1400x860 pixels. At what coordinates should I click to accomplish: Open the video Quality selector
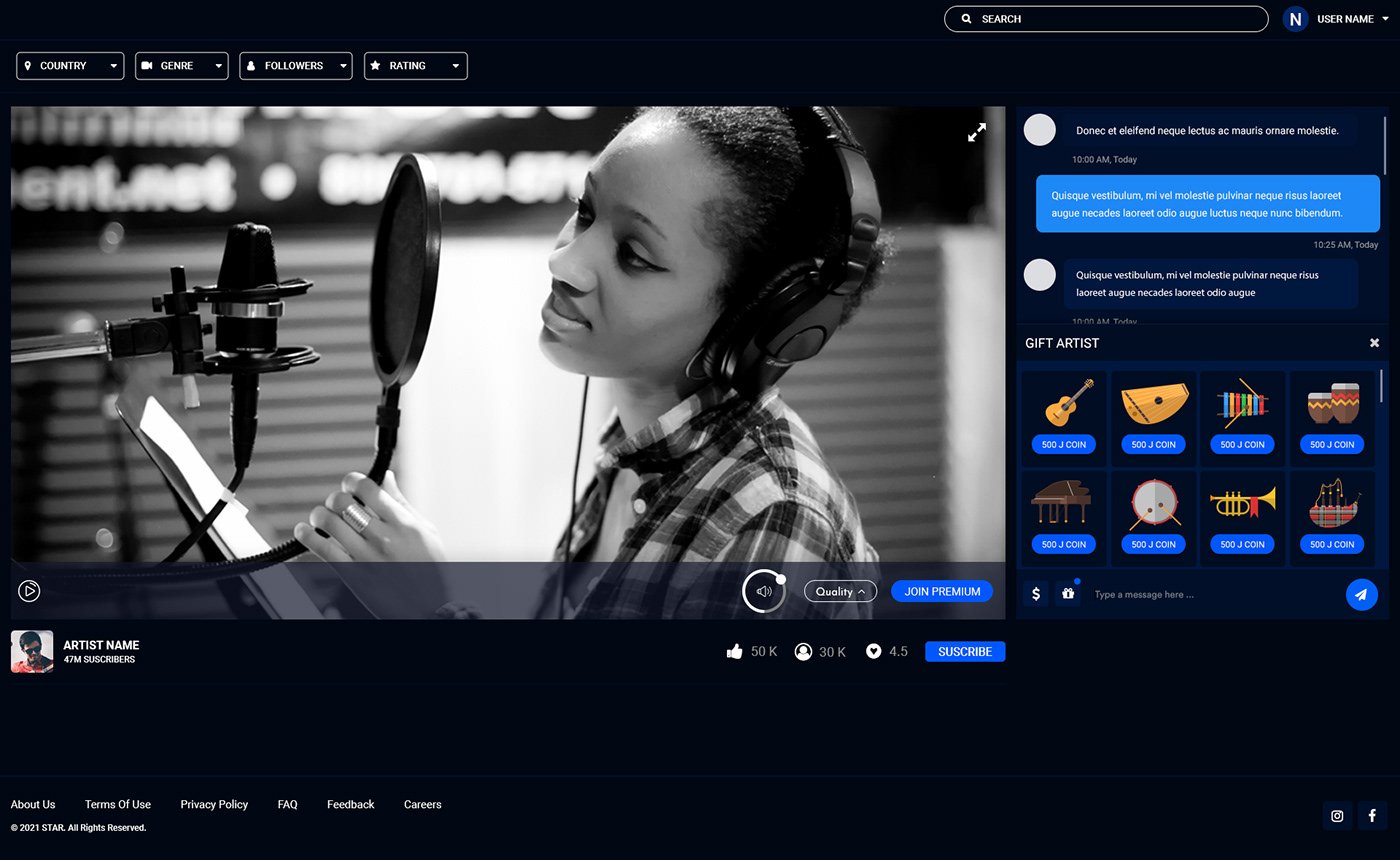[x=840, y=591]
